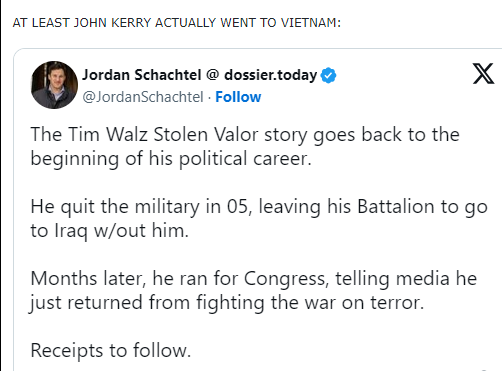Follow the @JordanSchachtel account

click(x=238, y=97)
